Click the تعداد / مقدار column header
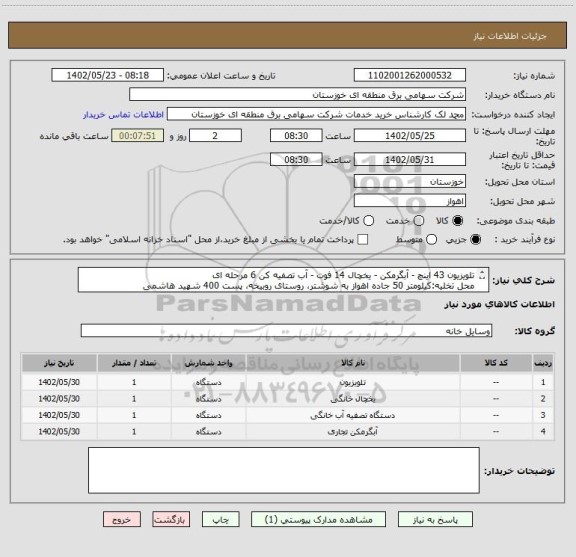576x557 pixels. 134,363
